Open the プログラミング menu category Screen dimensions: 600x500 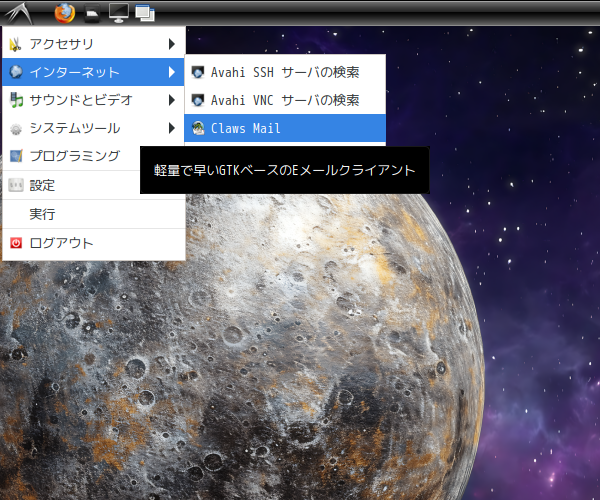click(x=71, y=156)
